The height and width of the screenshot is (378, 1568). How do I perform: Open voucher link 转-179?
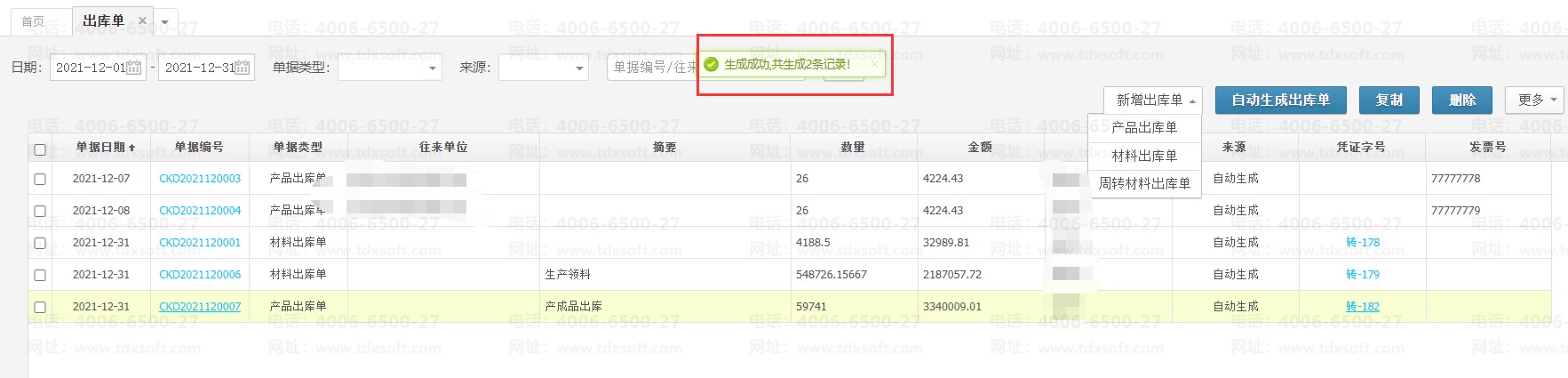1363,275
